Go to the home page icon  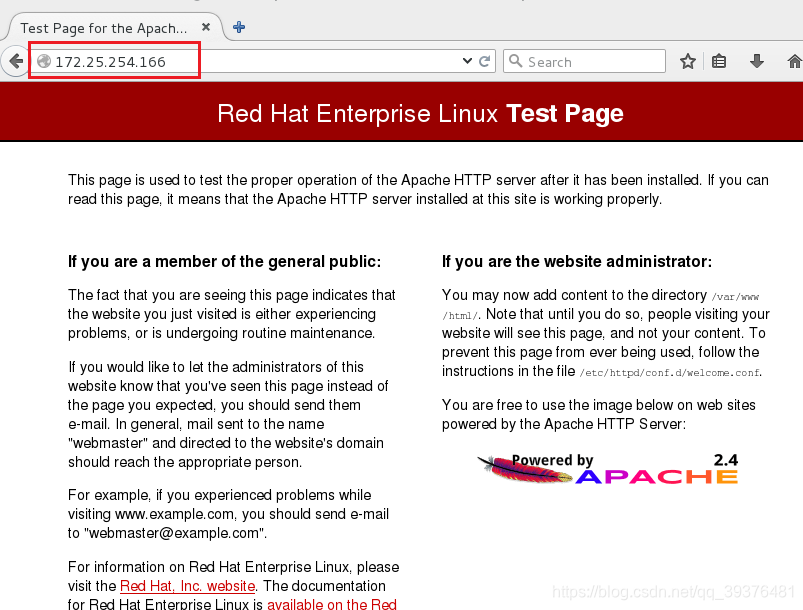794,61
